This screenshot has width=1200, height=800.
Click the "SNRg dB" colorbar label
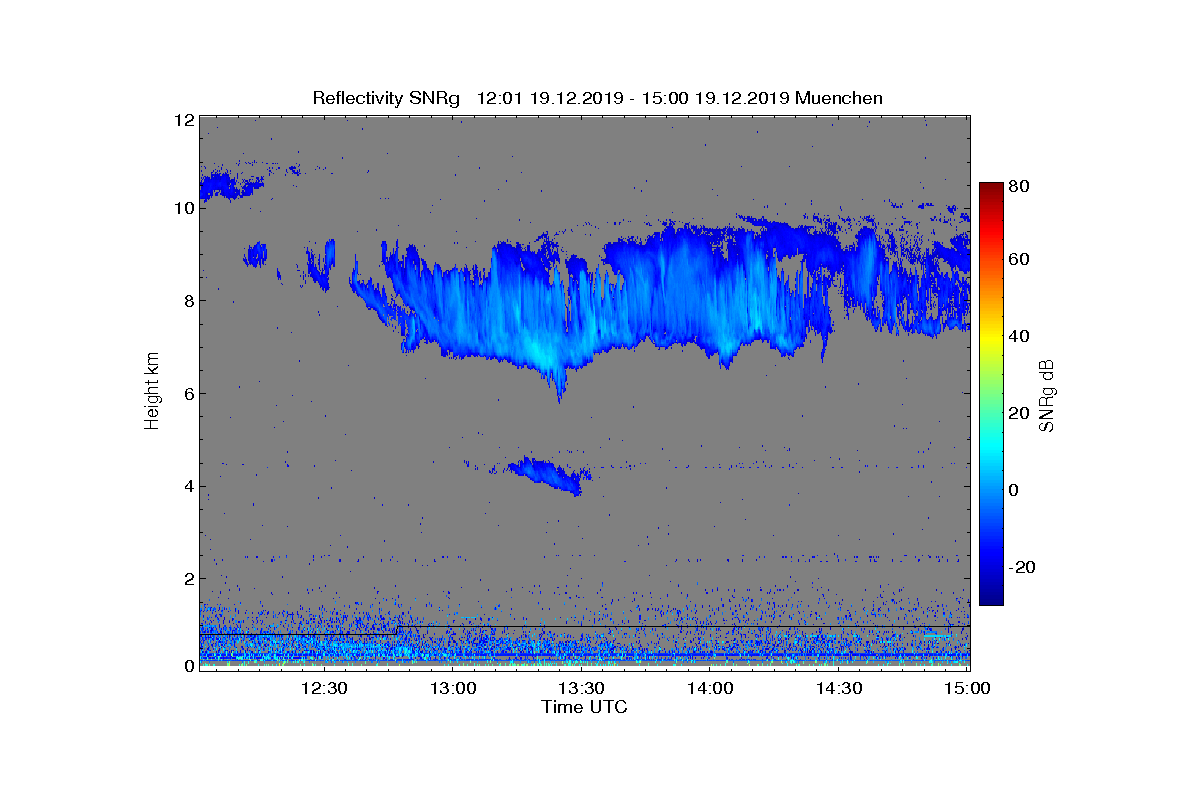click(x=1047, y=396)
